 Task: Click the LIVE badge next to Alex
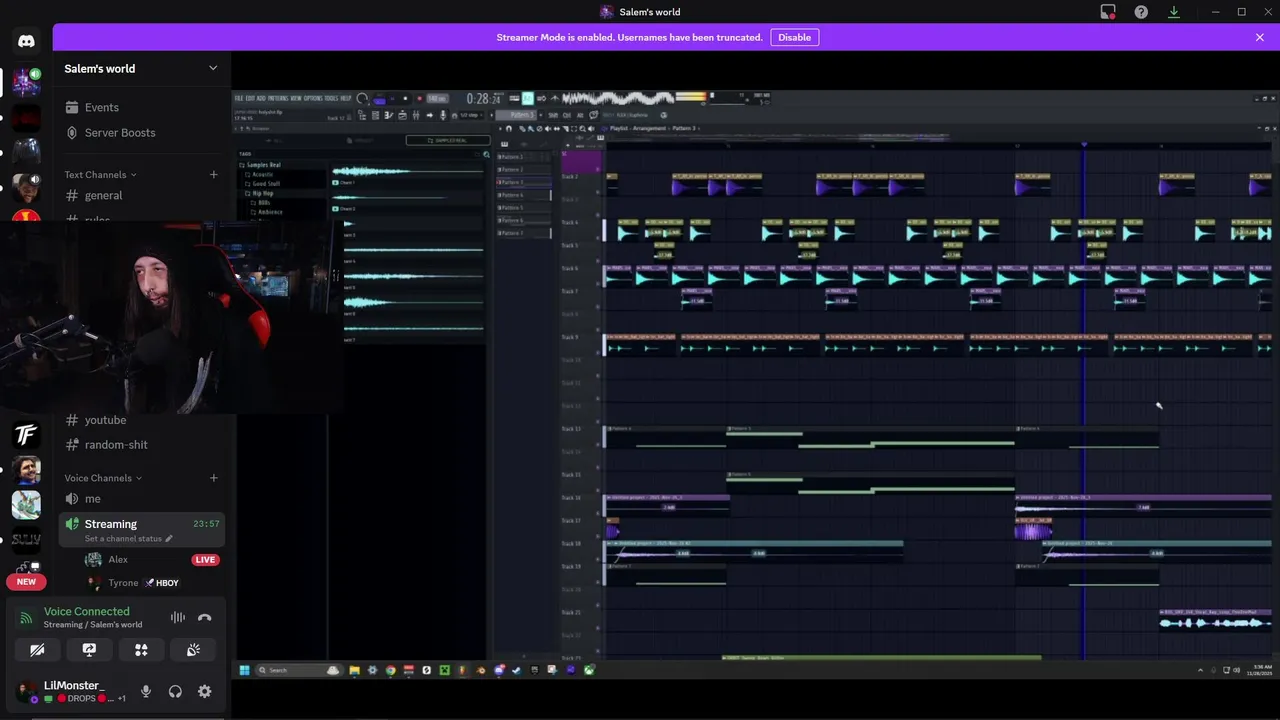[x=205, y=559]
